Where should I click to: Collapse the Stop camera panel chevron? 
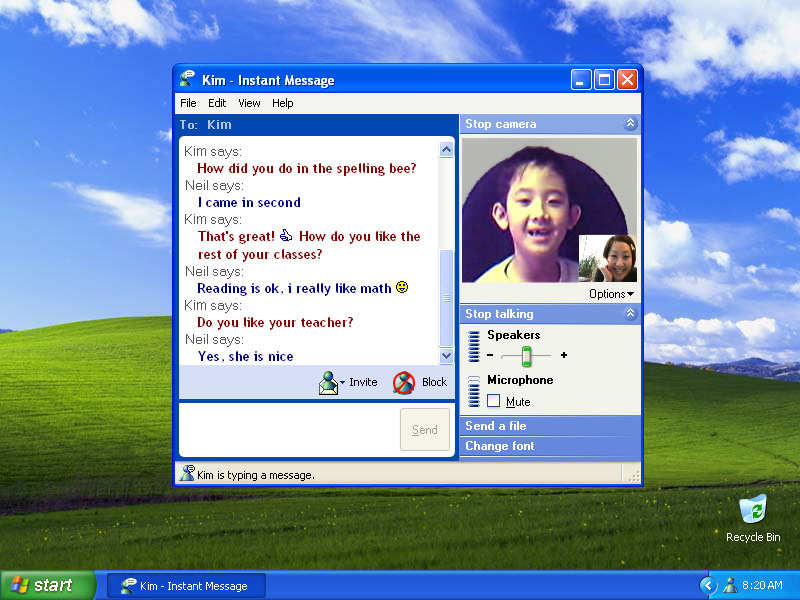pyautogui.click(x=630, y=123)
